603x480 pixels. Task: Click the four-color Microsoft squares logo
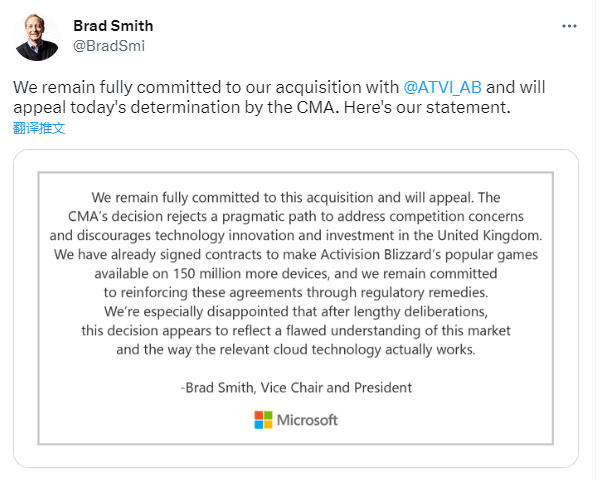click(x=263, y=420)
